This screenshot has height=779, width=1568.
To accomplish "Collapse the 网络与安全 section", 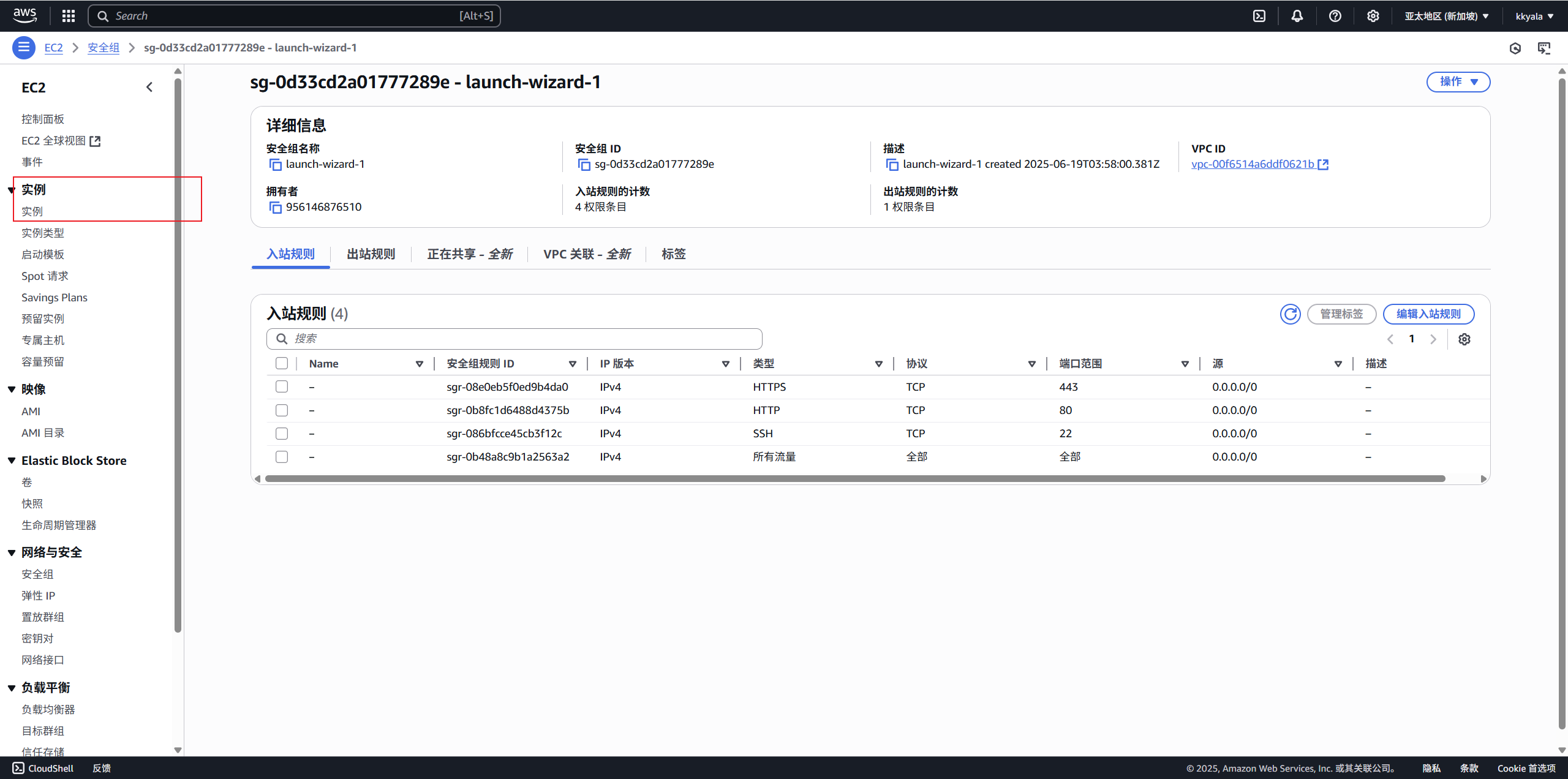I will (x=12, y=552).
